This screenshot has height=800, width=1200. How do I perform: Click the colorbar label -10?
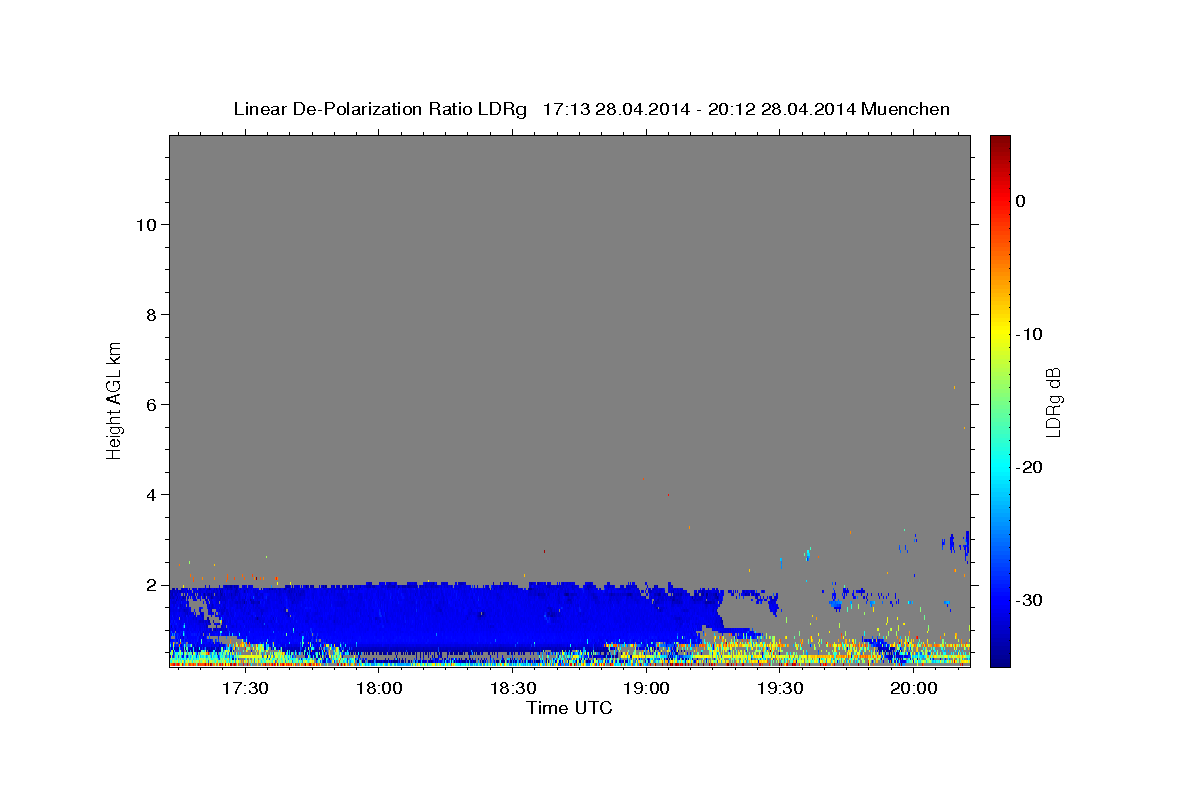(1029, 334)
